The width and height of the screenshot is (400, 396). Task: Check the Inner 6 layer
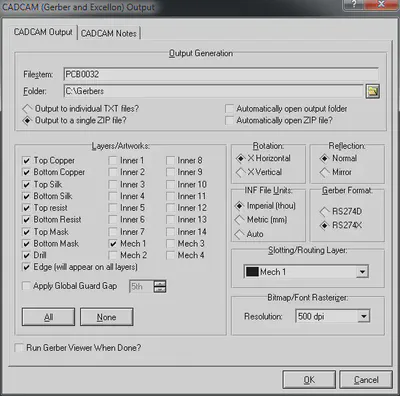[113, 220]
